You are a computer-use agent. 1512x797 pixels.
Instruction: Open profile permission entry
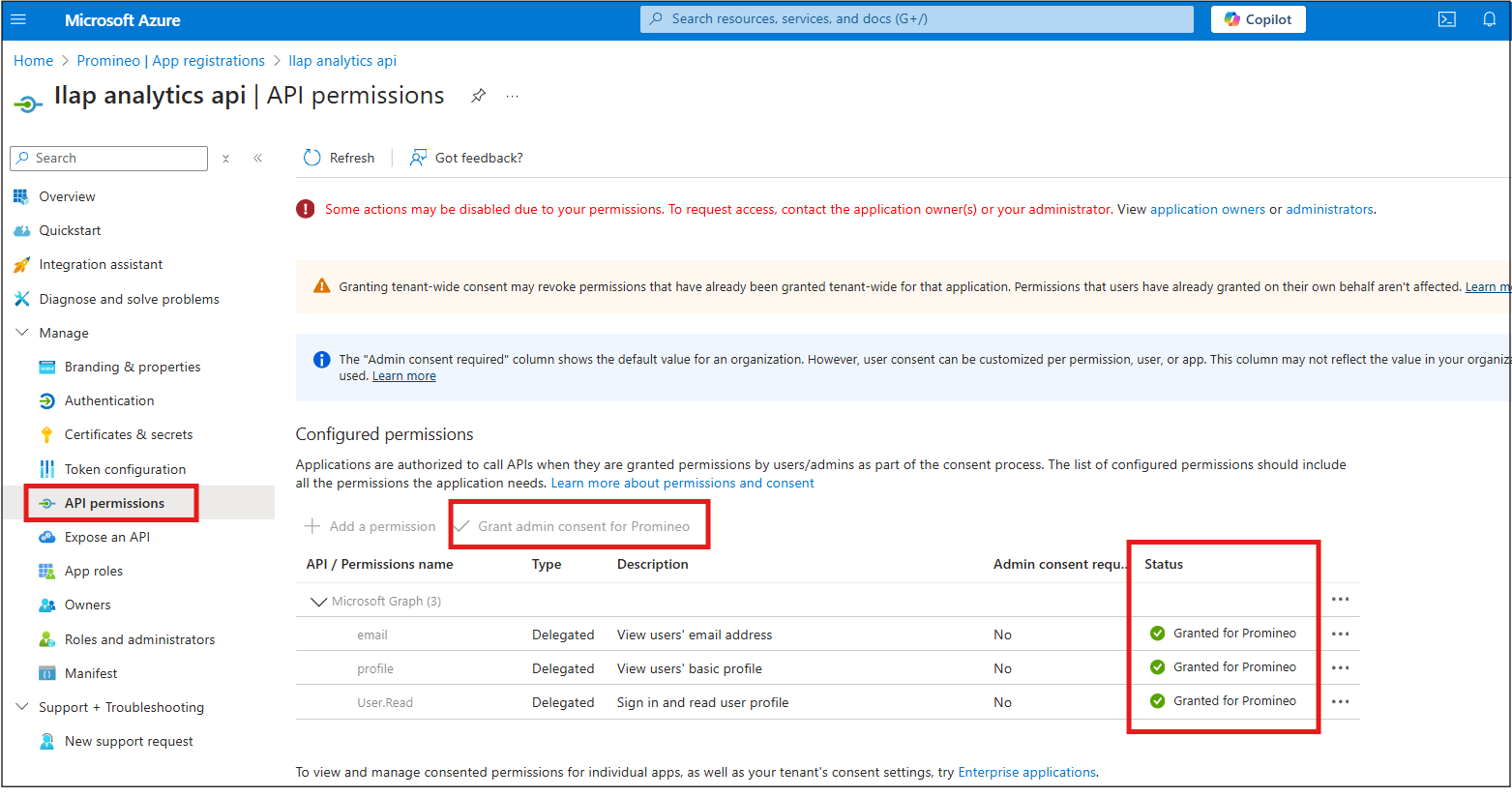[375, 669]
